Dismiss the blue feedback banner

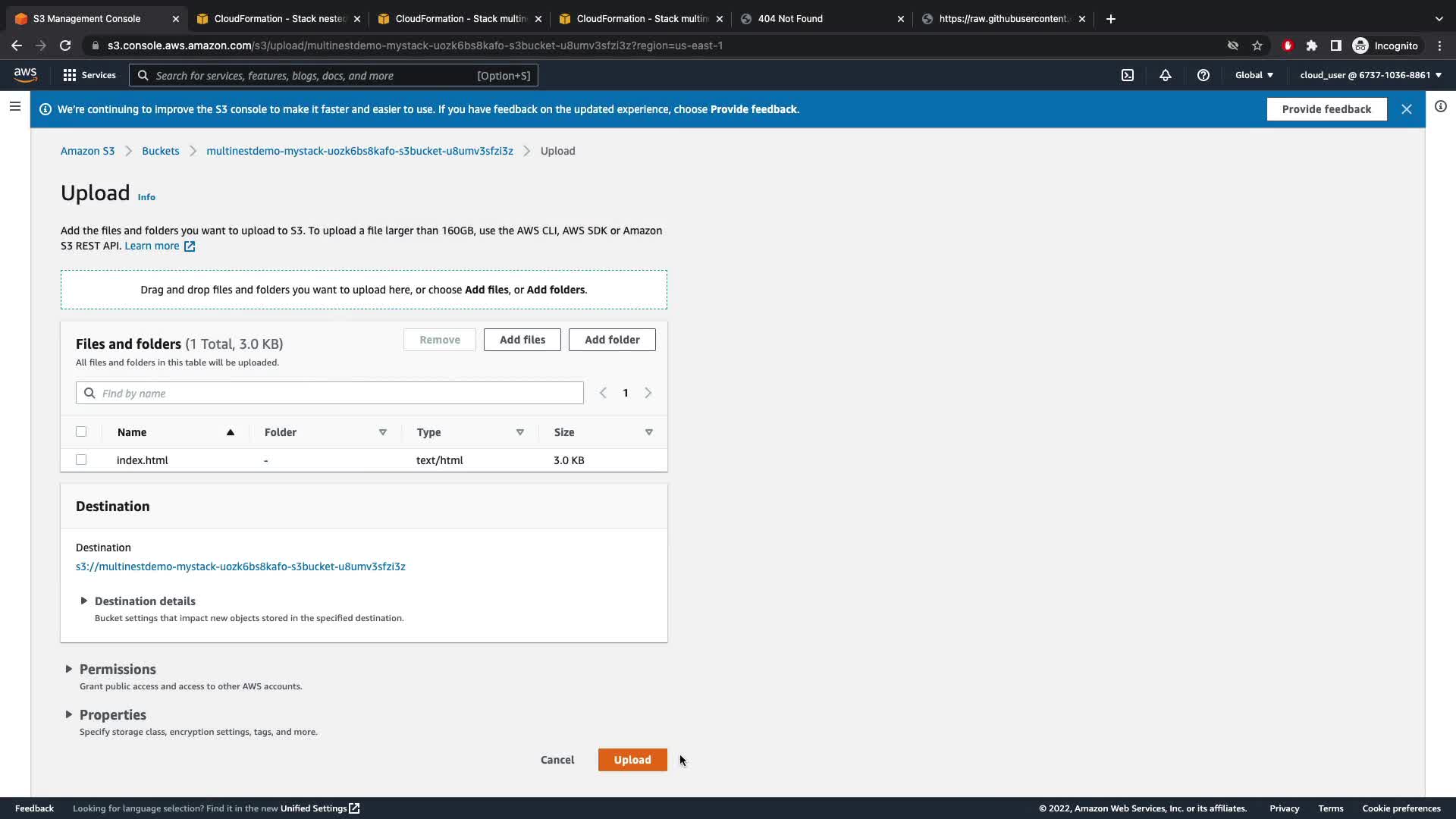[1407, 109]
